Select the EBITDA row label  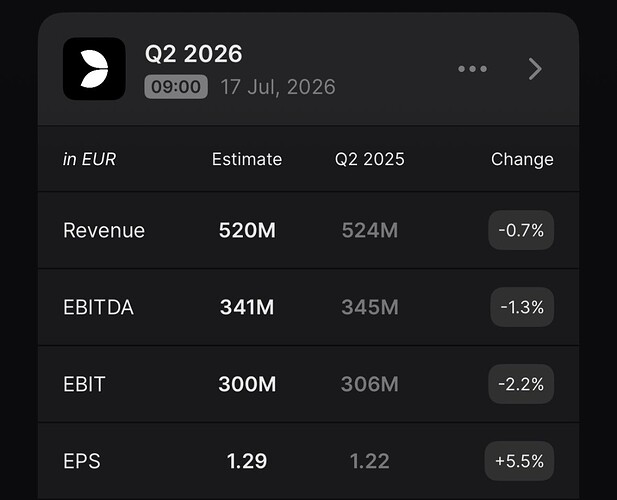[98, 307]
